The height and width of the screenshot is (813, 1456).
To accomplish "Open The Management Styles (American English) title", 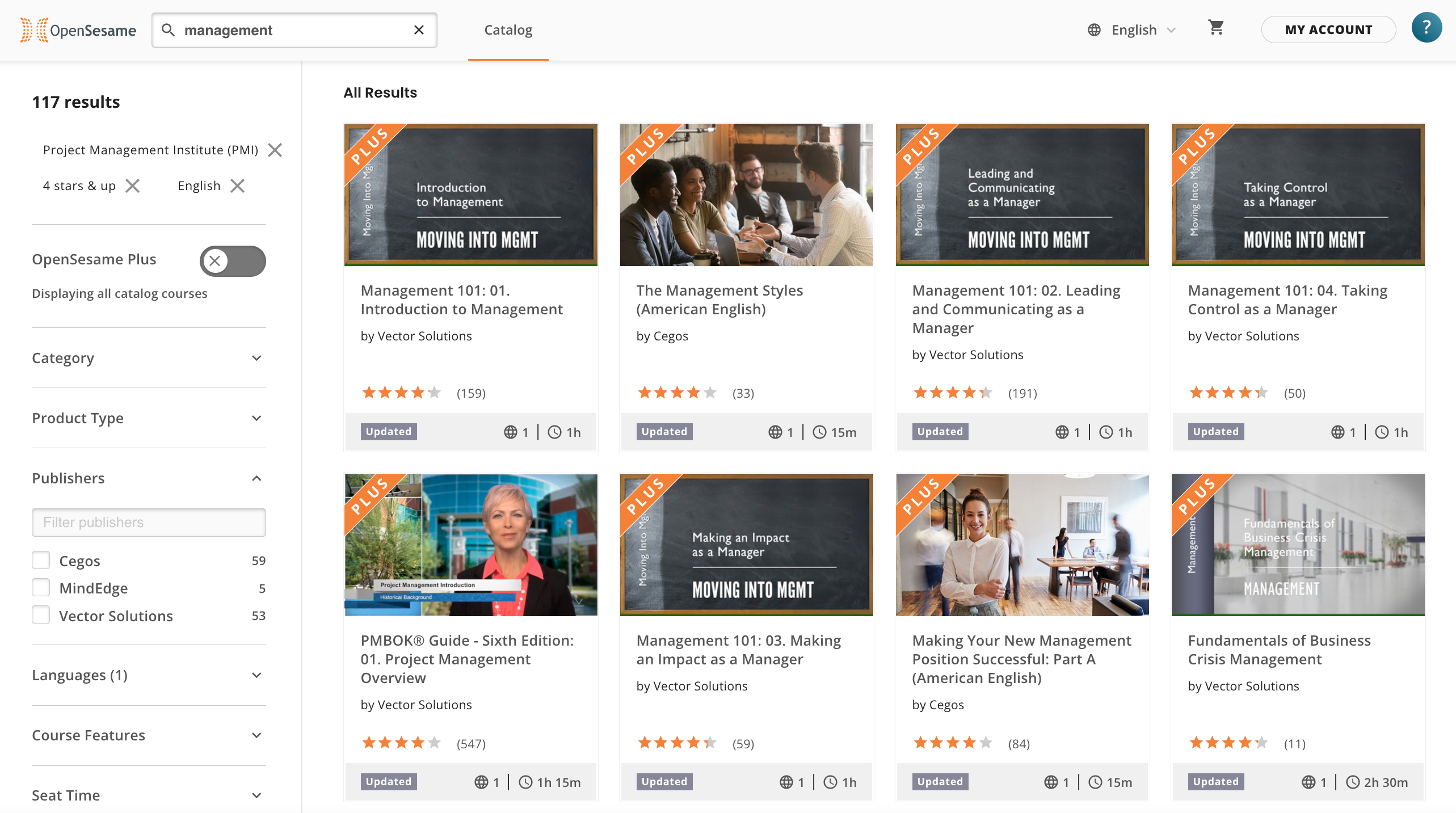I will pyautogui.click(x=719, y=300).
